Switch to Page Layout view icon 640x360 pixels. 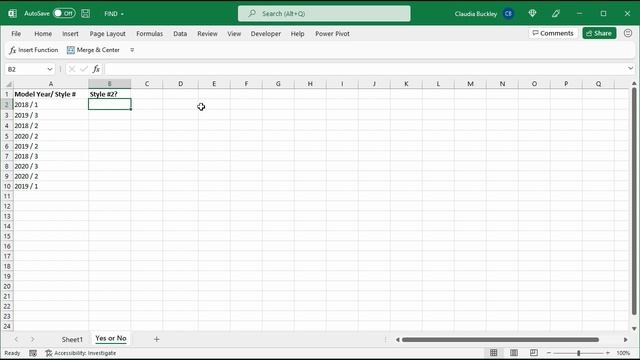click(x=514, y=353)
